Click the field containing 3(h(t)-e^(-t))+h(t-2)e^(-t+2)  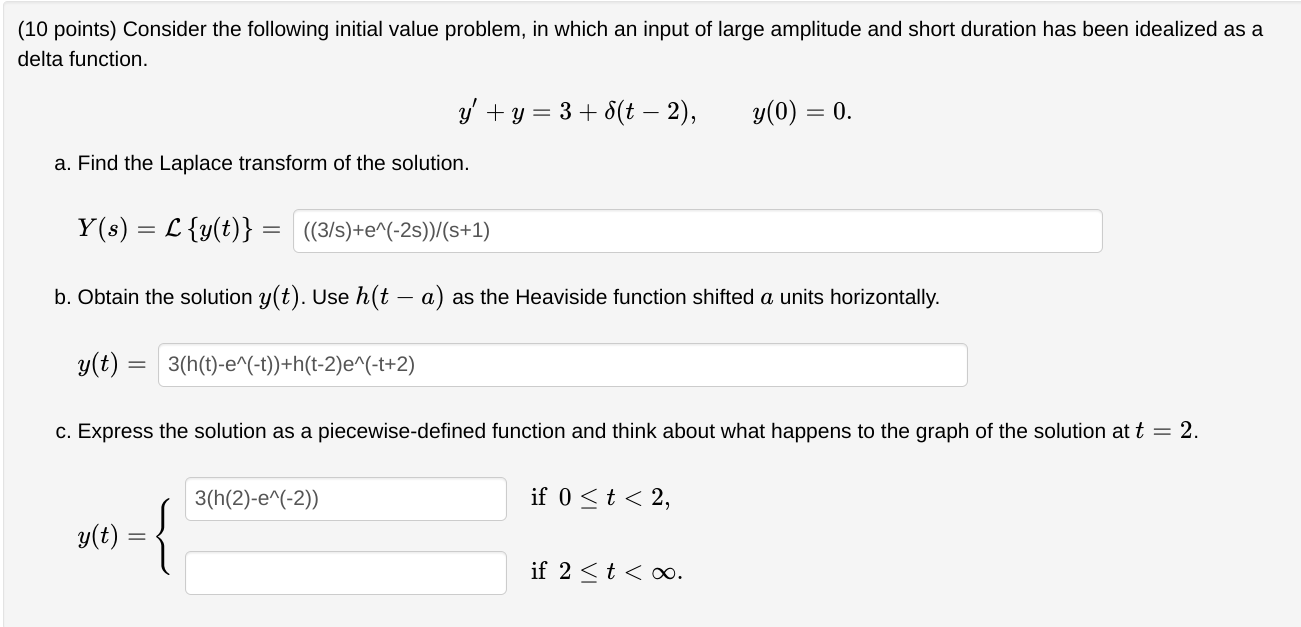563,365
